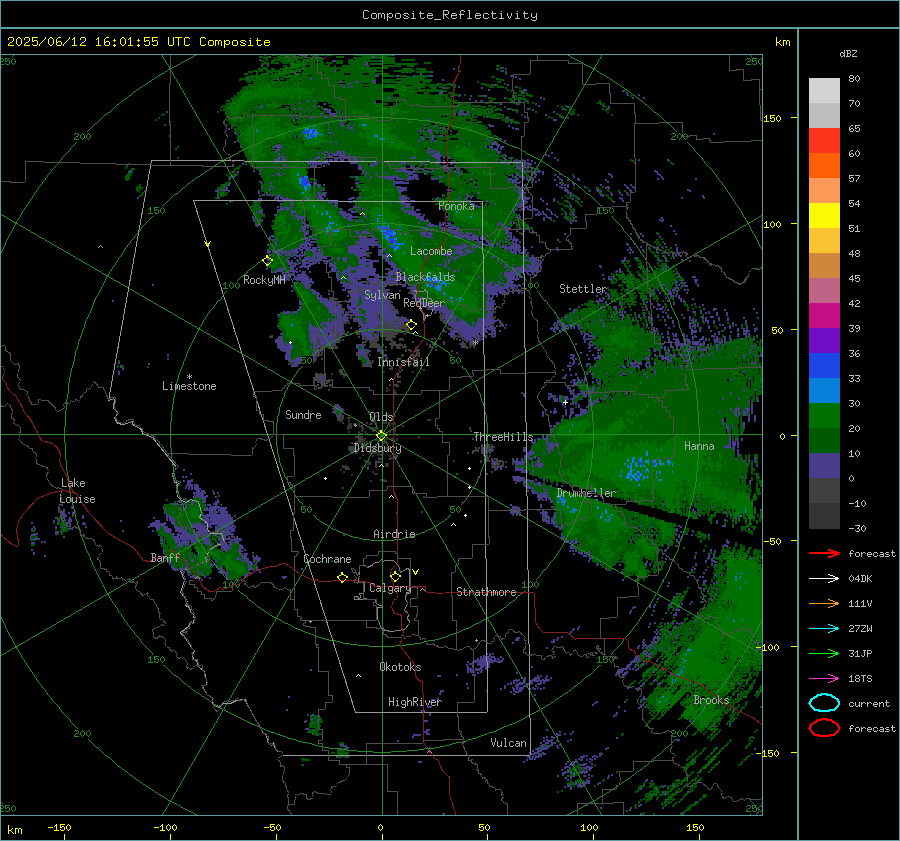Click the dBZ legend heading
The image size is (900, 841).
848,53
